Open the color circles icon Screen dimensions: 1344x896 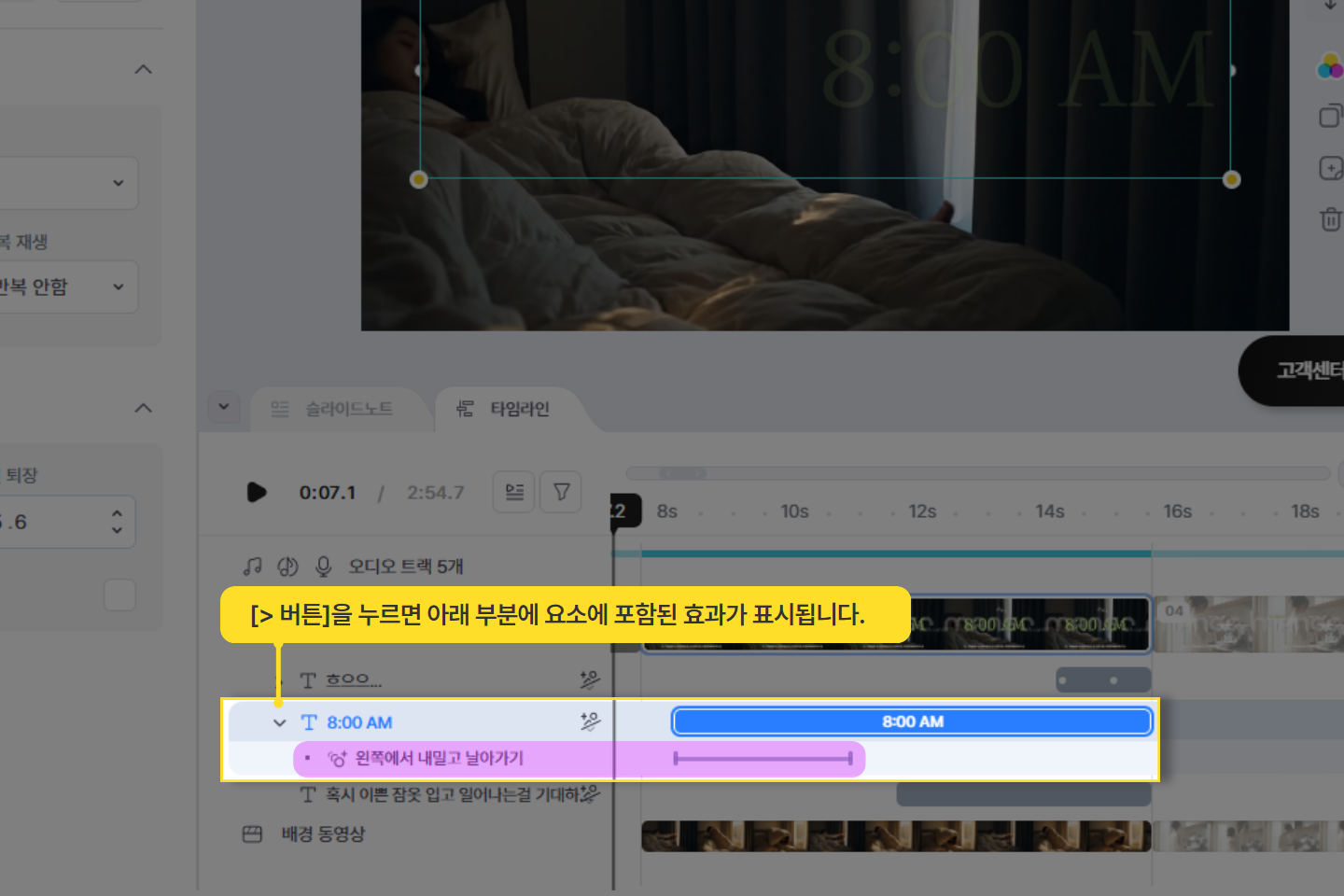1330,67
